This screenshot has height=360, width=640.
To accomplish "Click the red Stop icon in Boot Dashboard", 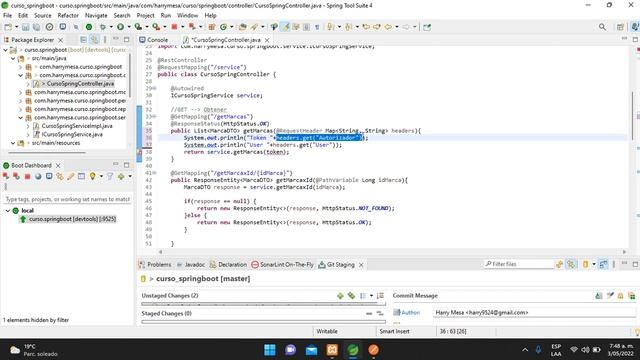I will (27, 176).
